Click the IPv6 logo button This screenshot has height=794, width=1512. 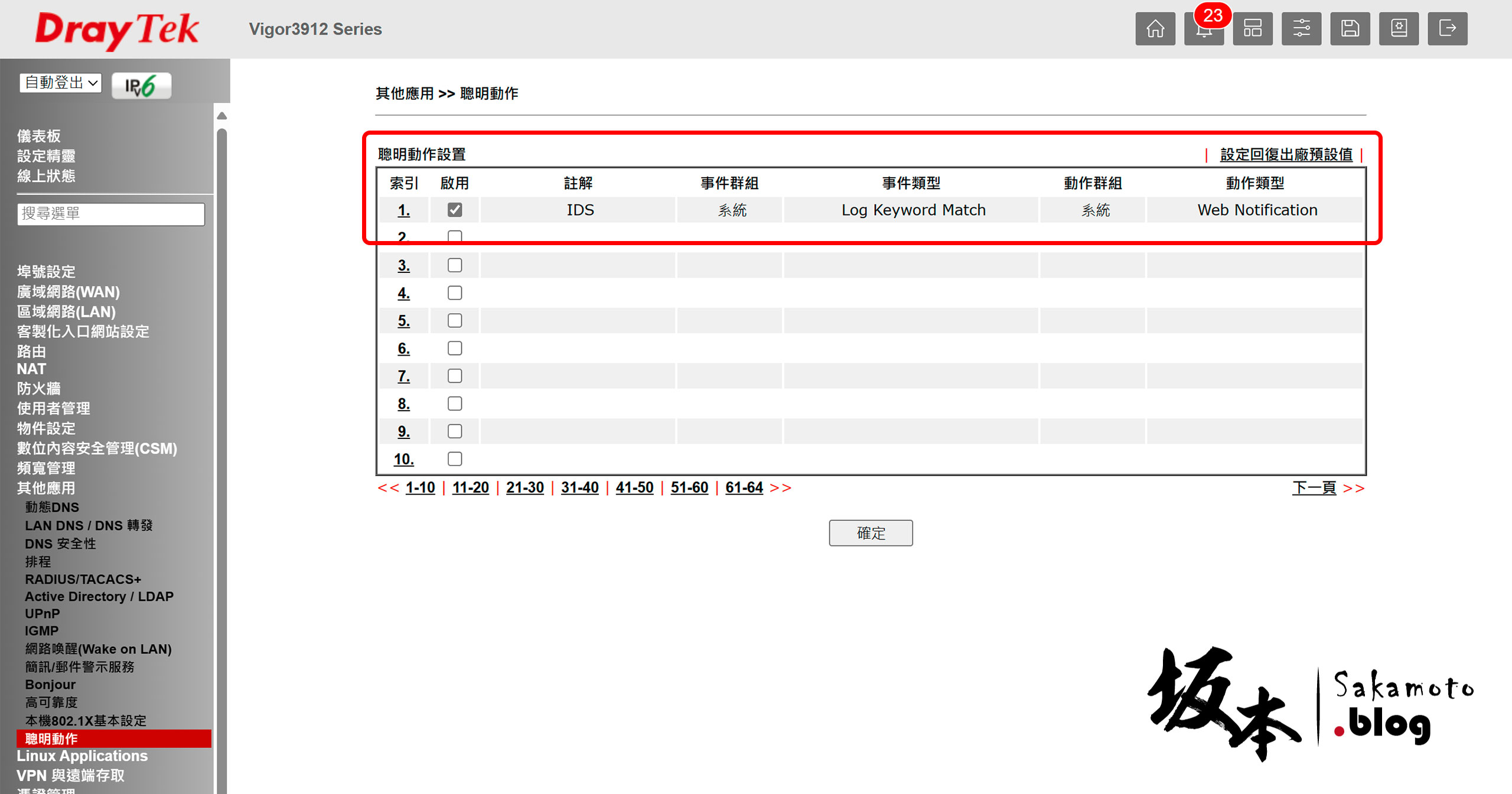point(141,86)
